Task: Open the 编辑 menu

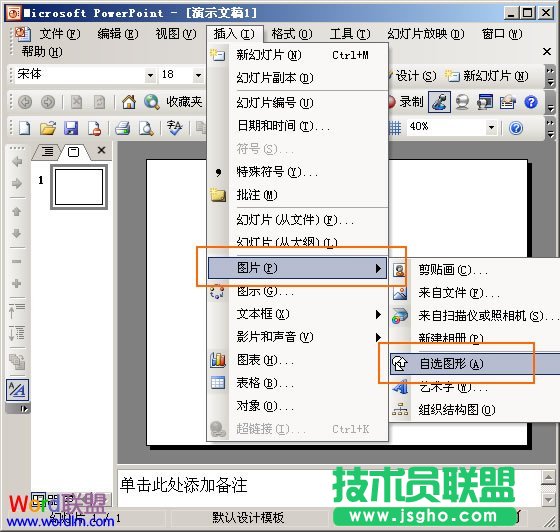Action: click(118, 34)
